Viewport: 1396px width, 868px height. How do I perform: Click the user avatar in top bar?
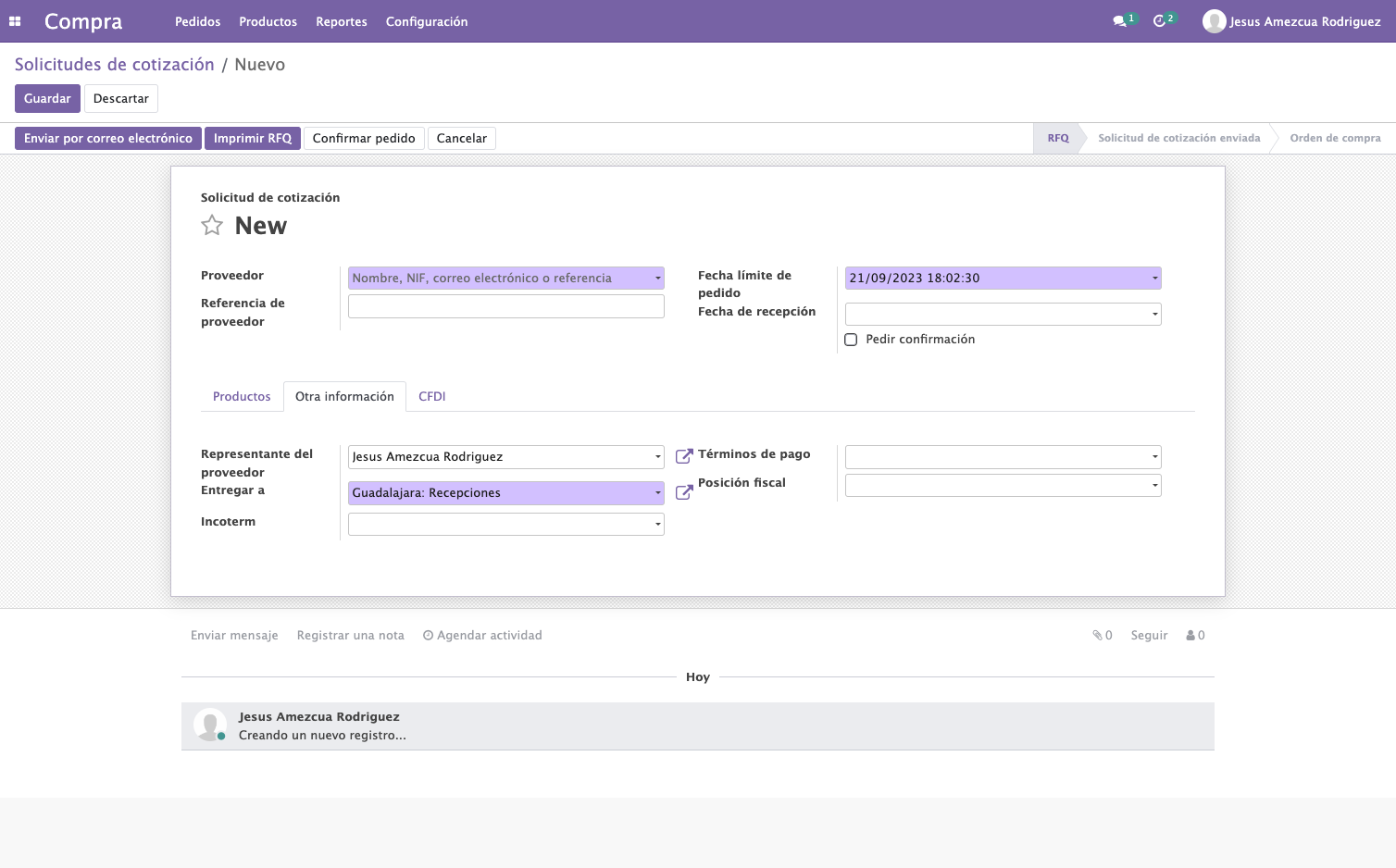pos(1214,21)
